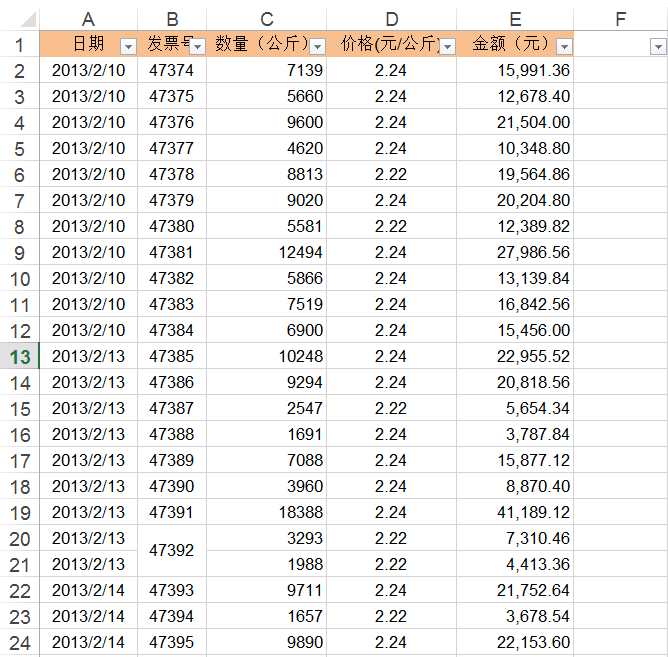Screen dimensions: 668x657
Task: Open the filter dropdown in column F header cell
Action: click(658, 46)
